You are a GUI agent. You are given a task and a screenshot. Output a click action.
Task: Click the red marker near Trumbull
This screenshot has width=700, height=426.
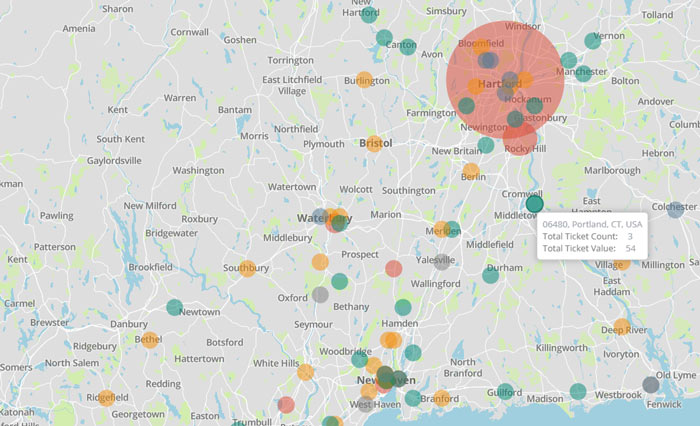coord(286,405)
